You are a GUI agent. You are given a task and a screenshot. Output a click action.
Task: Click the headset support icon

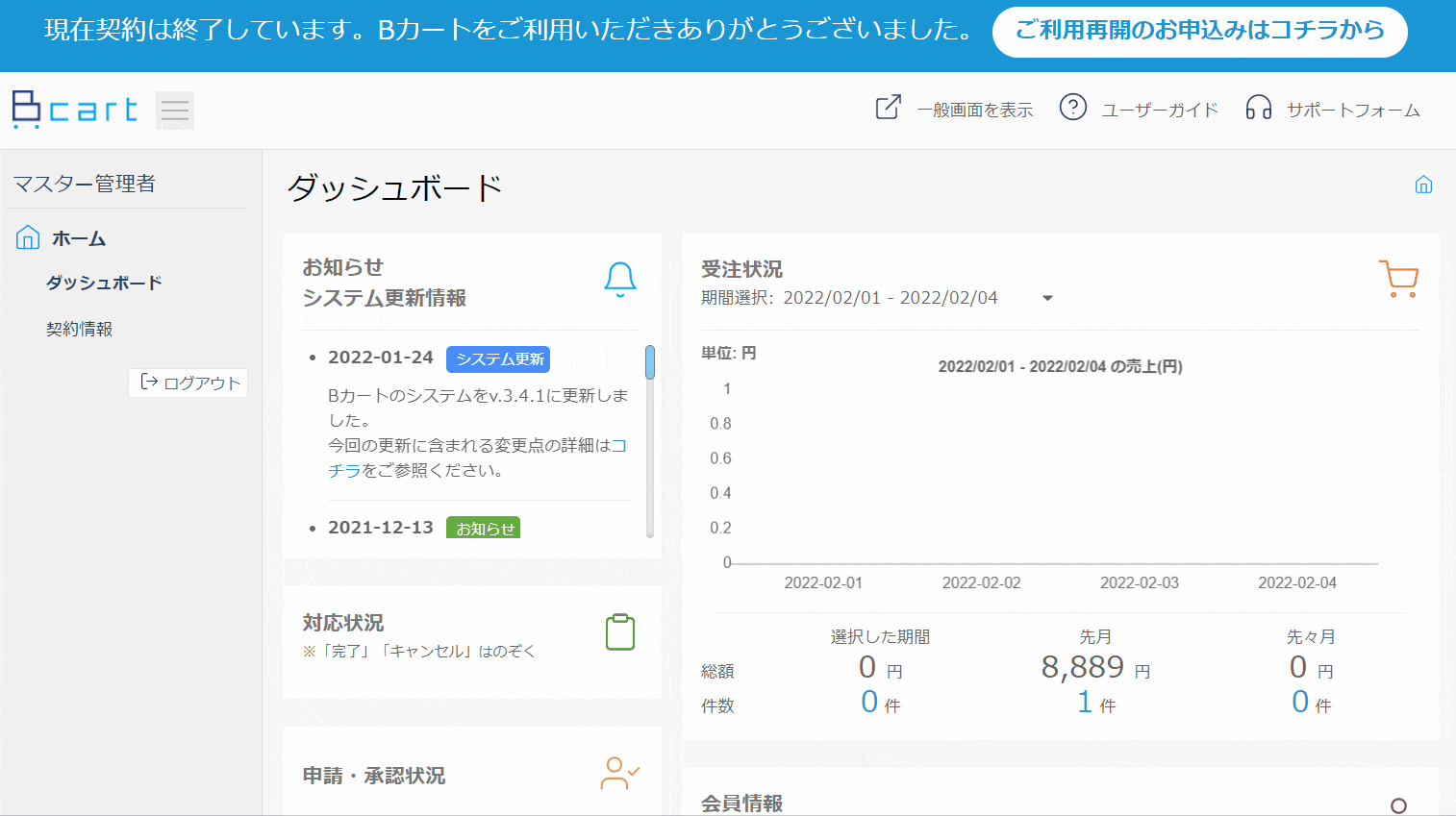[1258, 108]
